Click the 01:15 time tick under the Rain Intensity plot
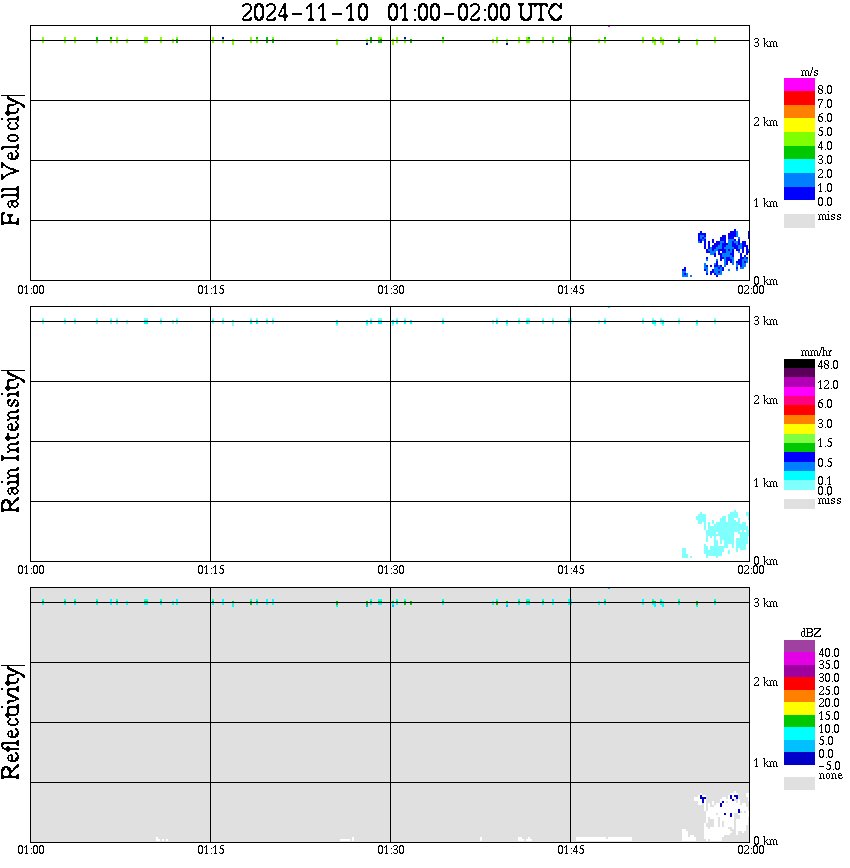 pos(211,570)
